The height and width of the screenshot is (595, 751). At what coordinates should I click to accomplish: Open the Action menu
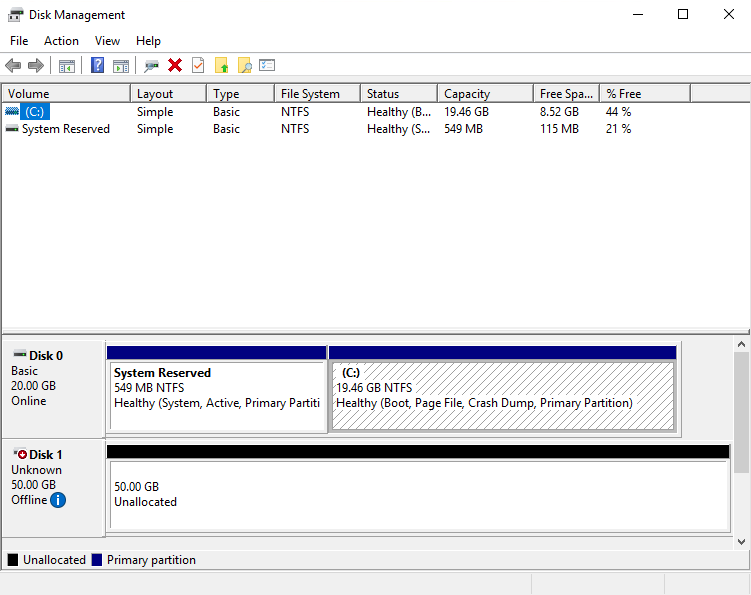(61, 41)
